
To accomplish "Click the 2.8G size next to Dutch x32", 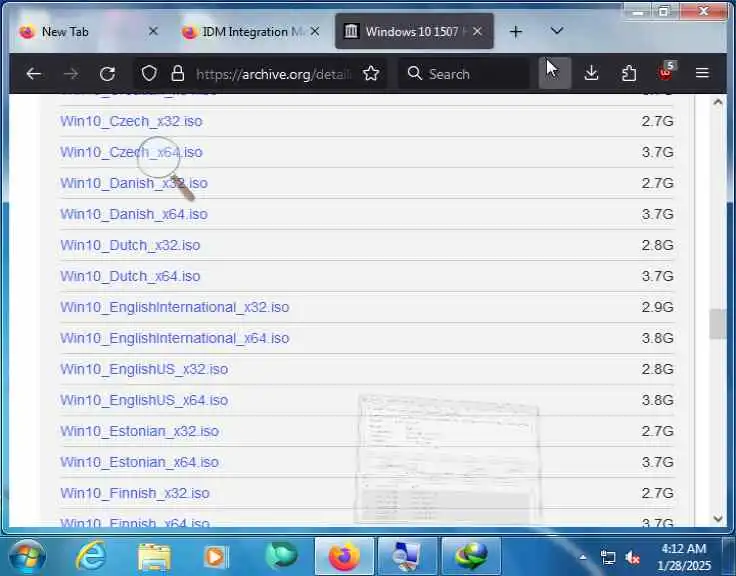I will click(658, 245).
